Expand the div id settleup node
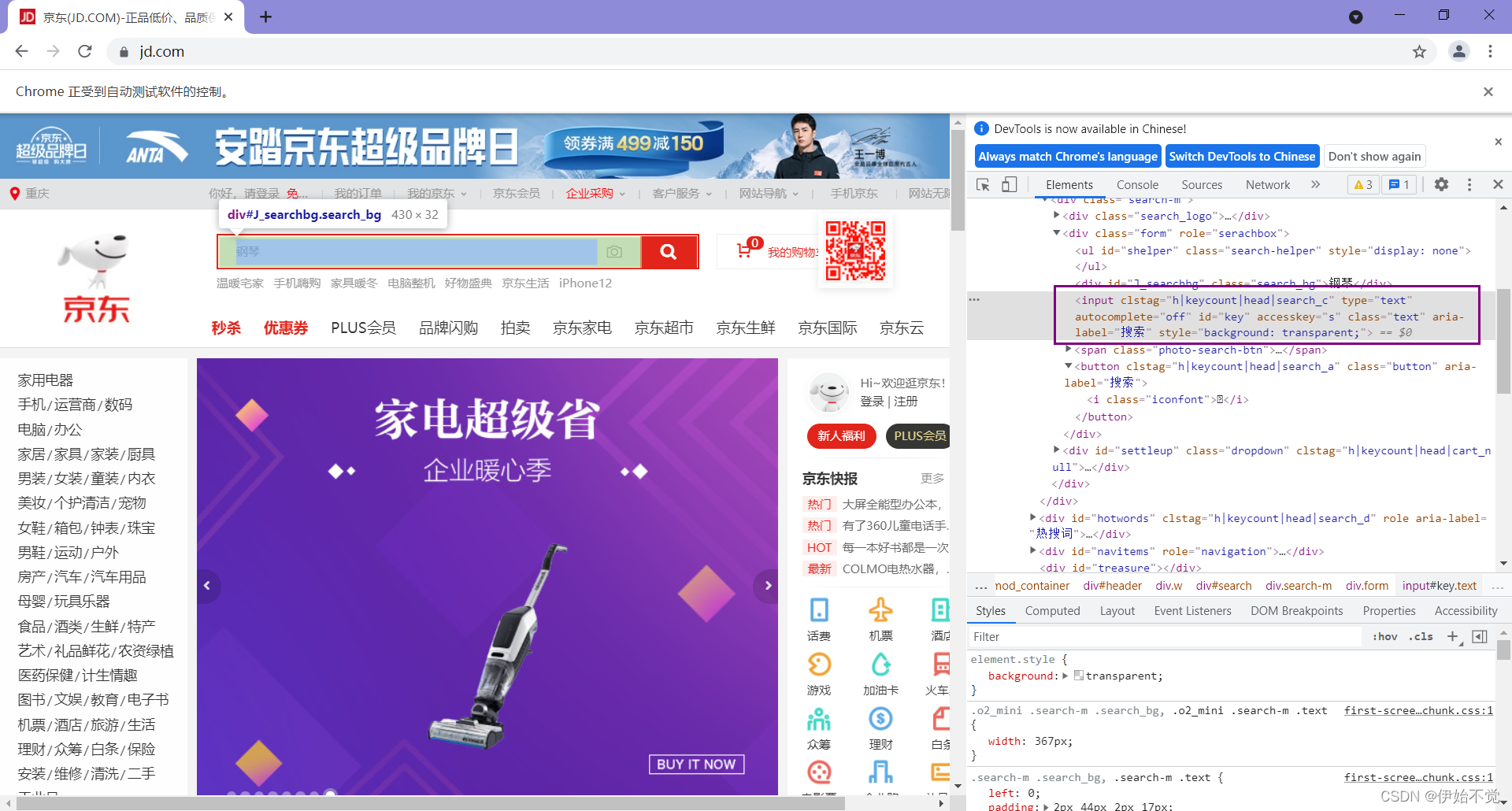The image size is (1512, 811). tap(1057, 450)
